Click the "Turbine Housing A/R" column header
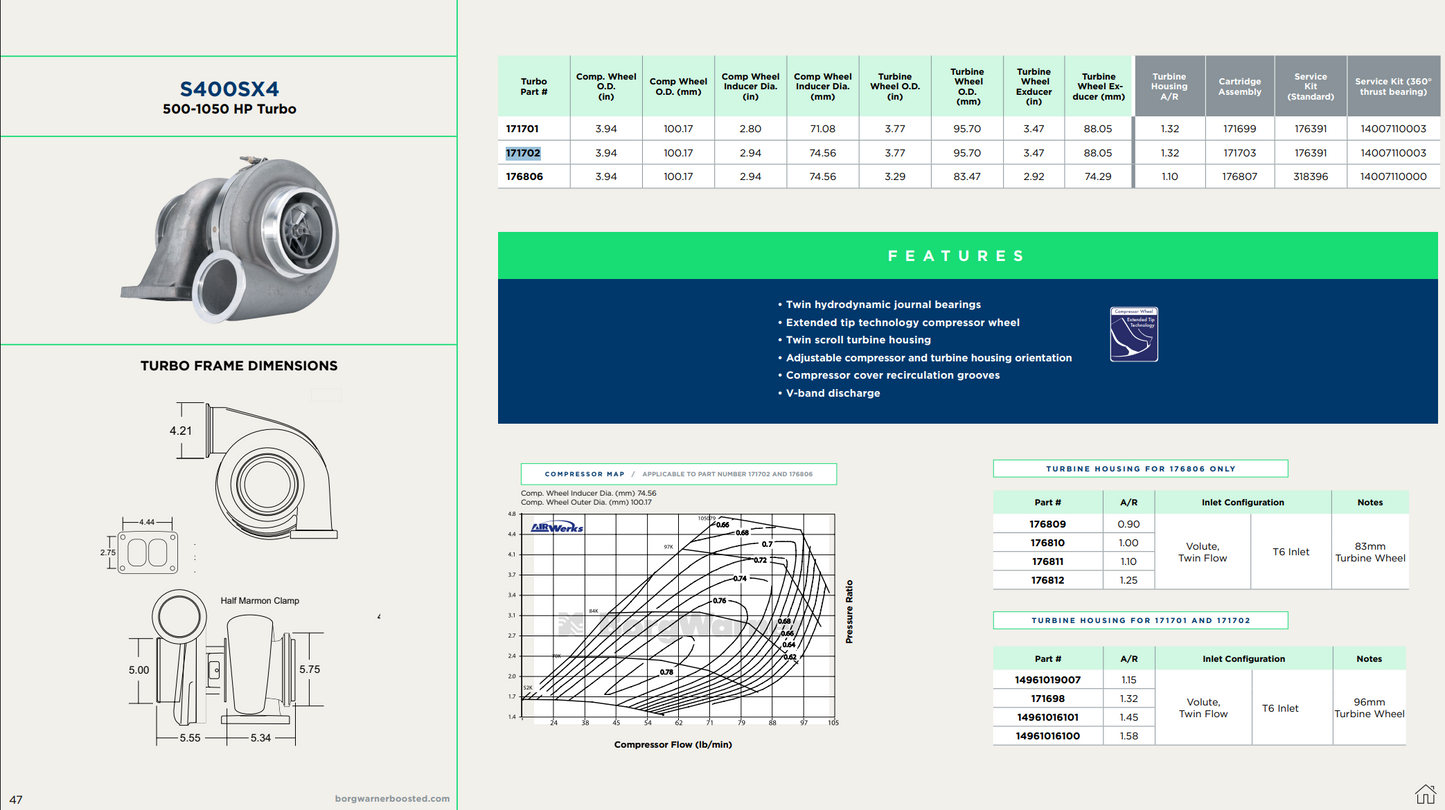The width and height of the screenshot is (1445, 810). coord(1169,87)
